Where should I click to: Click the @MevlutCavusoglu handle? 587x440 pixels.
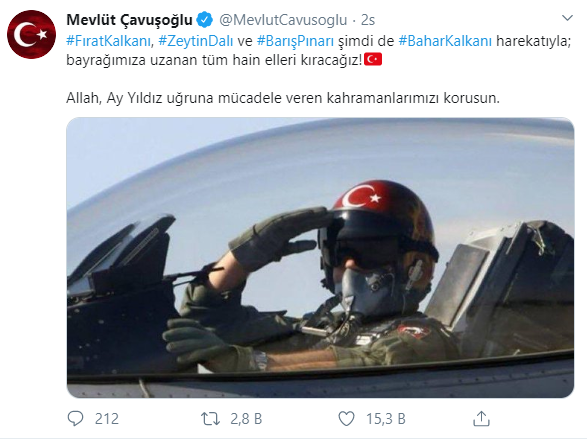[x=283, y=20]
